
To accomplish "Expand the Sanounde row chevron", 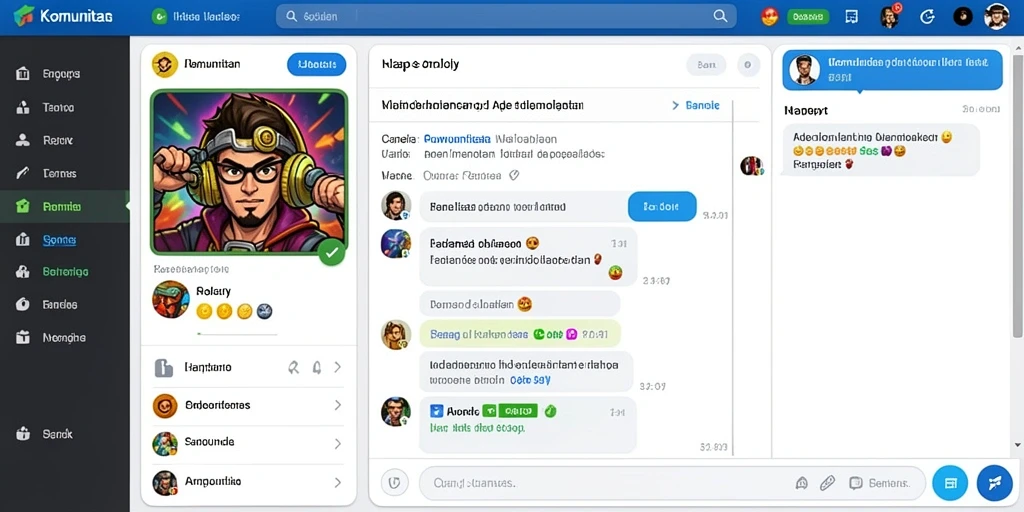I will (338, 443).
